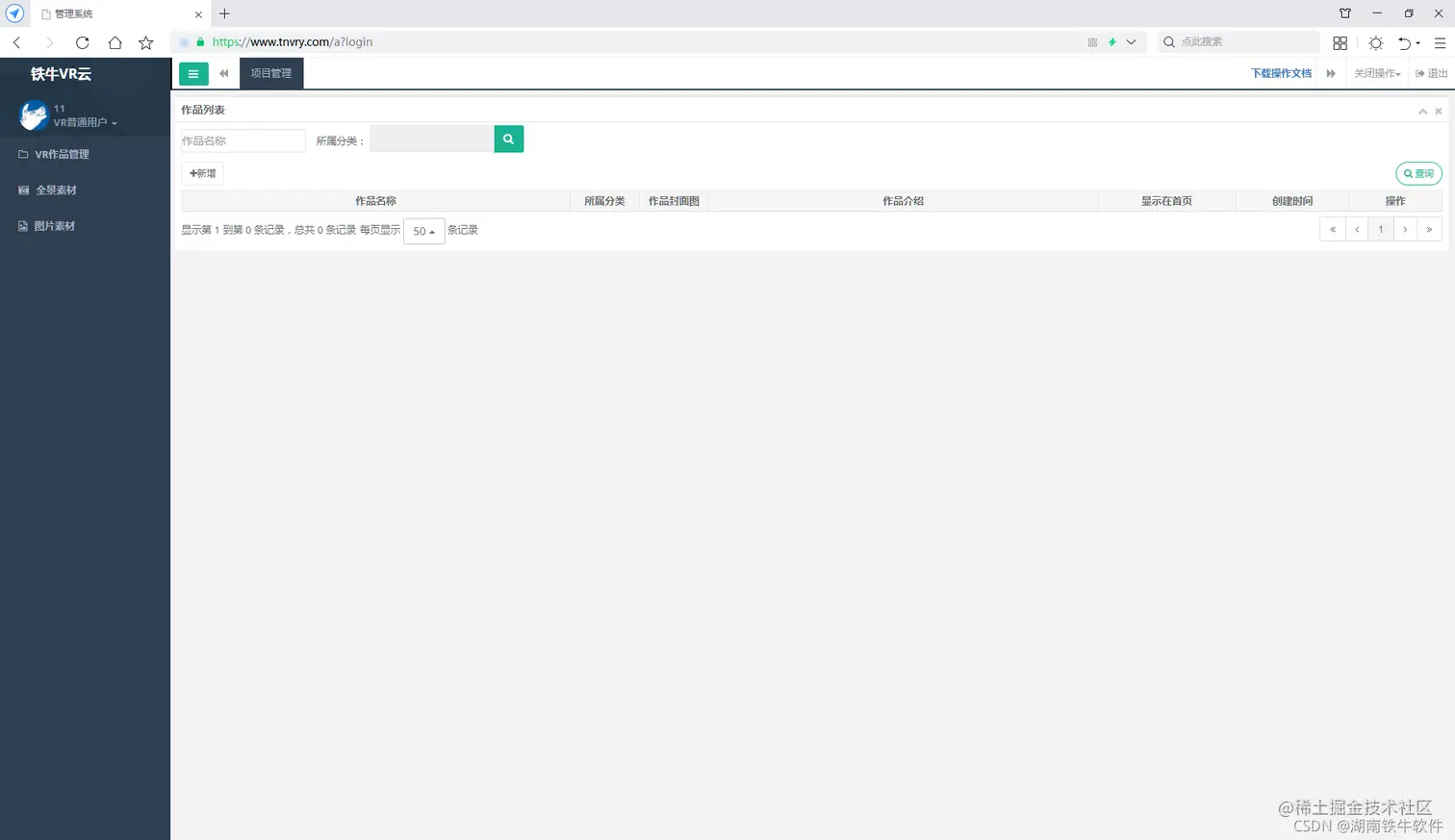Close the 作品列表 panel via the x icon
Viewport: 1455px width, 840px height.
[1439, 112]
